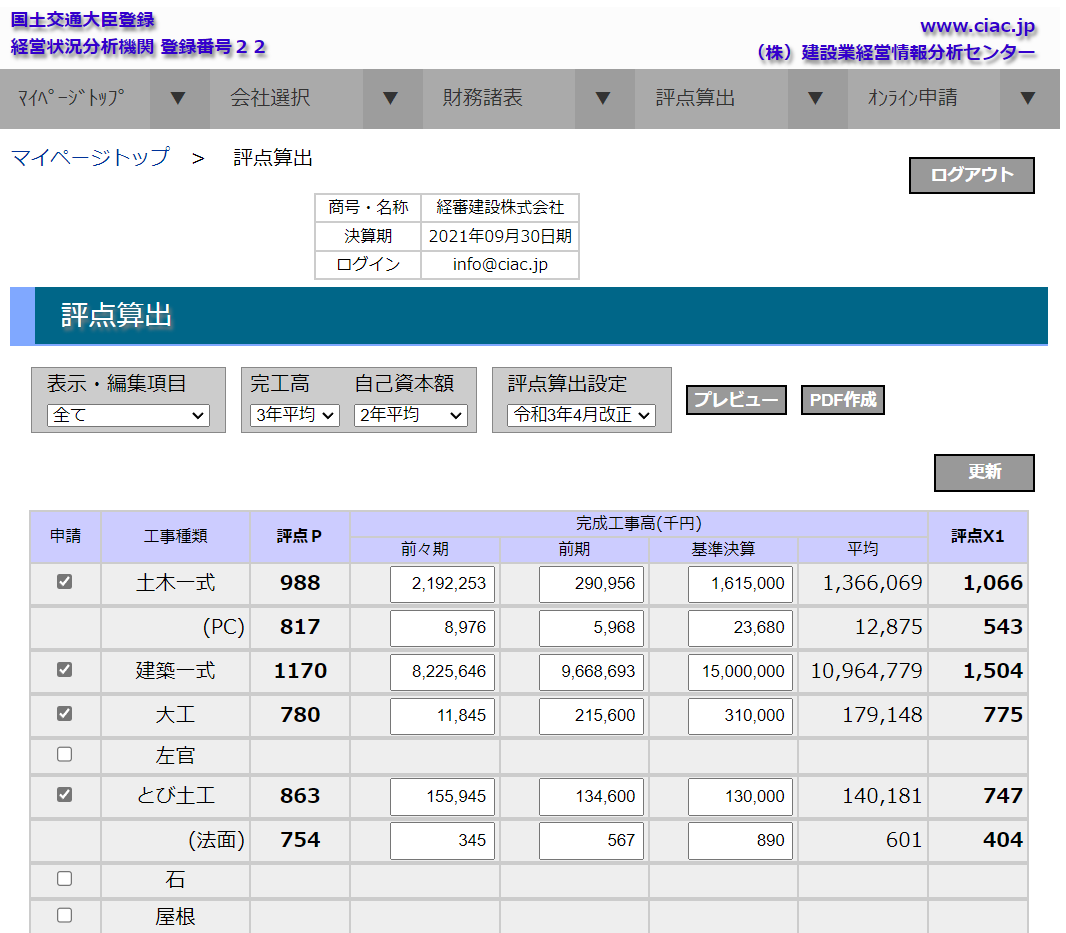Open the オンライン申請 arrow menu
Image resolution: width=1066 pixels, height=933 pixels.
pyautogui.click(x=1028, y=98)
